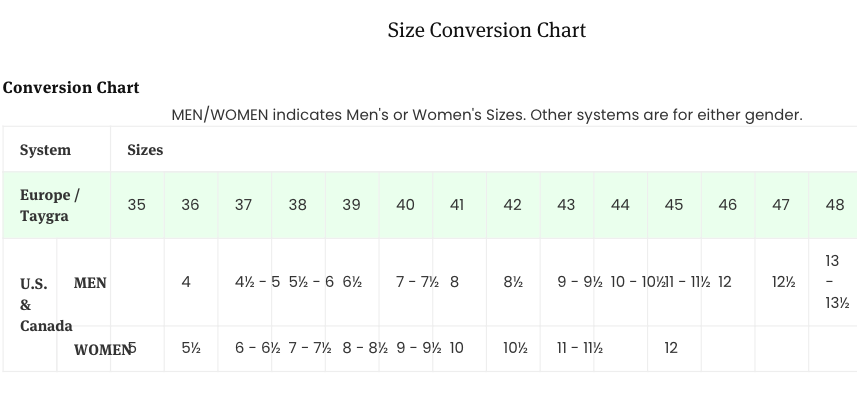857x407 pixels.
Task: Select men's size 4 cell
Action: pyautogui.click(x=186, y=282)
